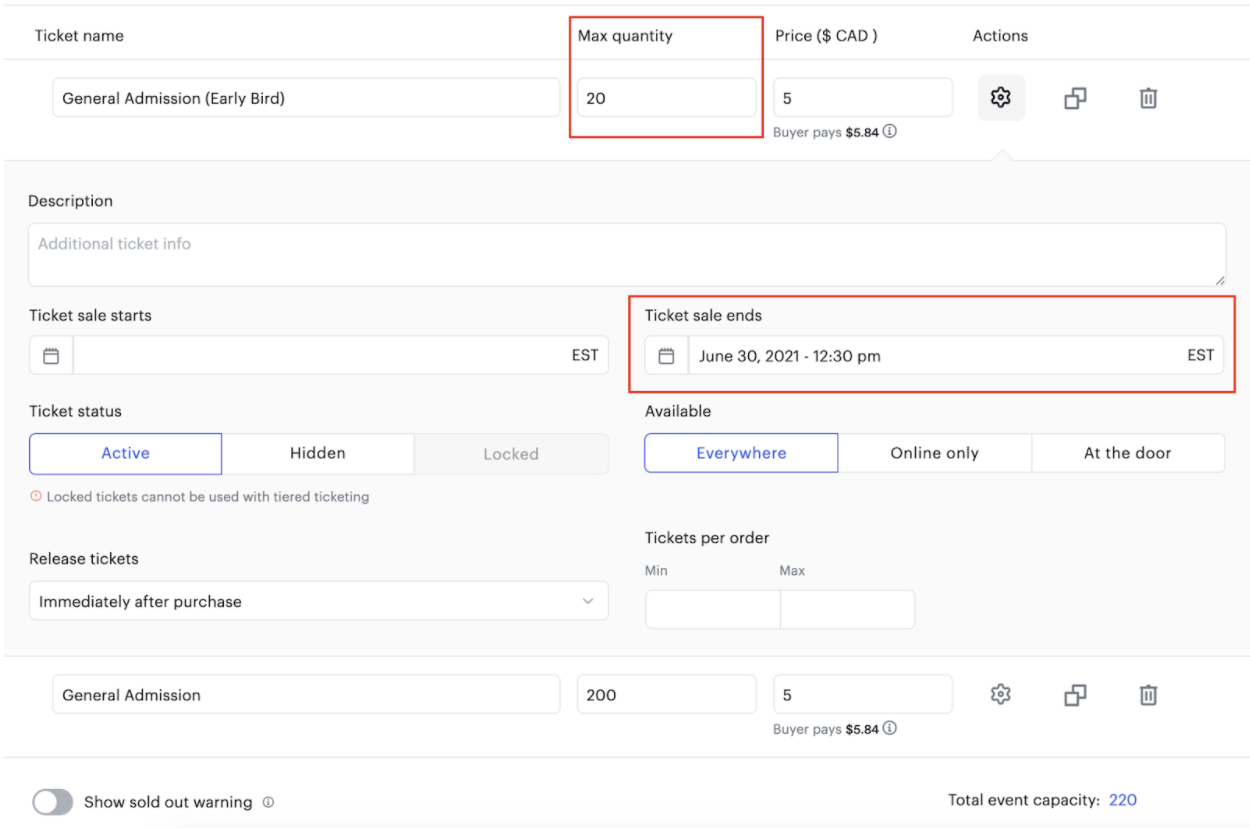Viewport: 1250px width, 830px height.
Task: Duplicate the General Admission (Early Bird) ticket
Action: [x=1074, y=97]
